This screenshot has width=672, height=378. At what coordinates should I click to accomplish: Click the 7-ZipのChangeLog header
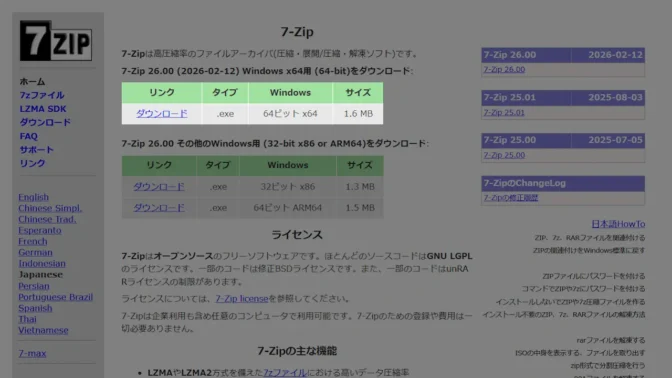(525, 183)
